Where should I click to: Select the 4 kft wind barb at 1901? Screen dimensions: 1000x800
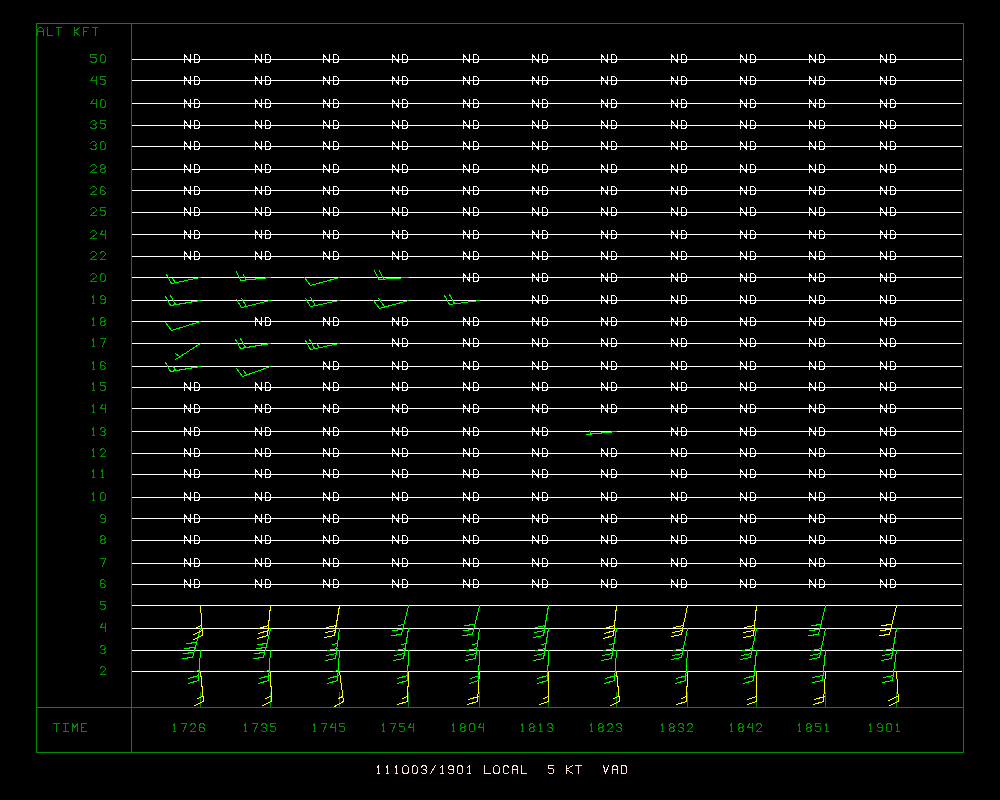[x=889, y=627]
